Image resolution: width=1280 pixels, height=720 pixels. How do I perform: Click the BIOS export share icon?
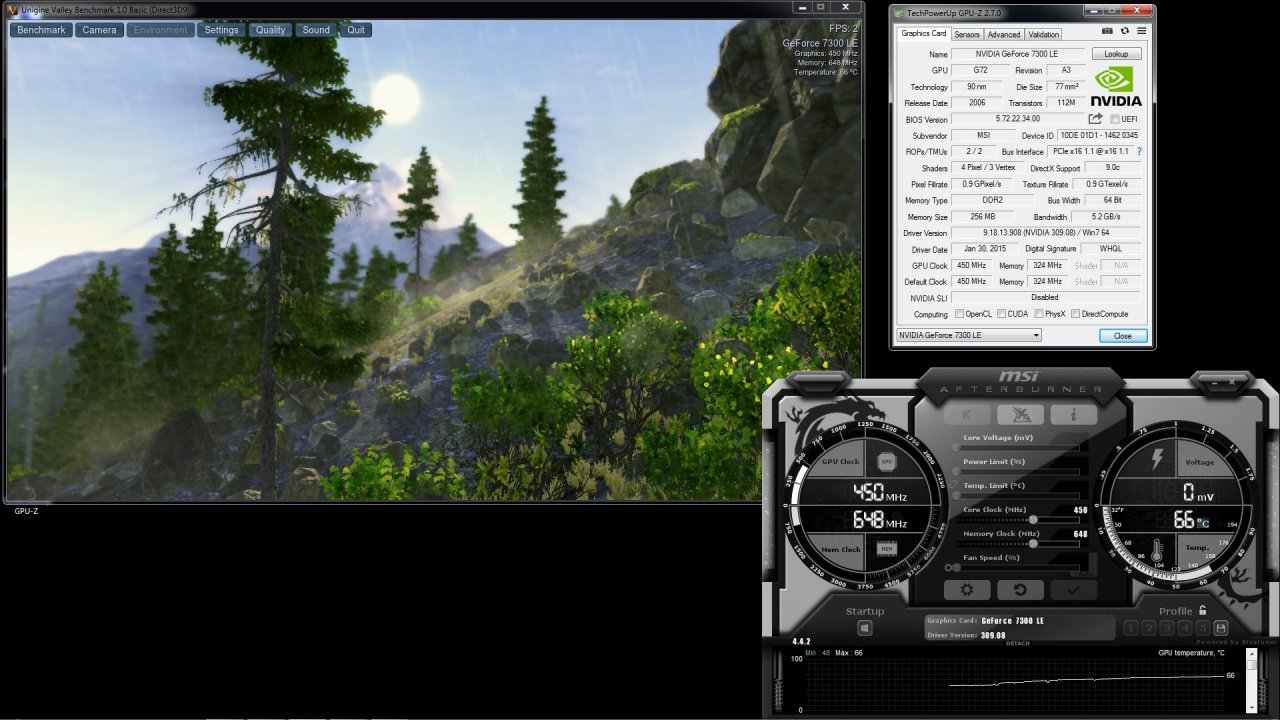(x=1095, y=119)
